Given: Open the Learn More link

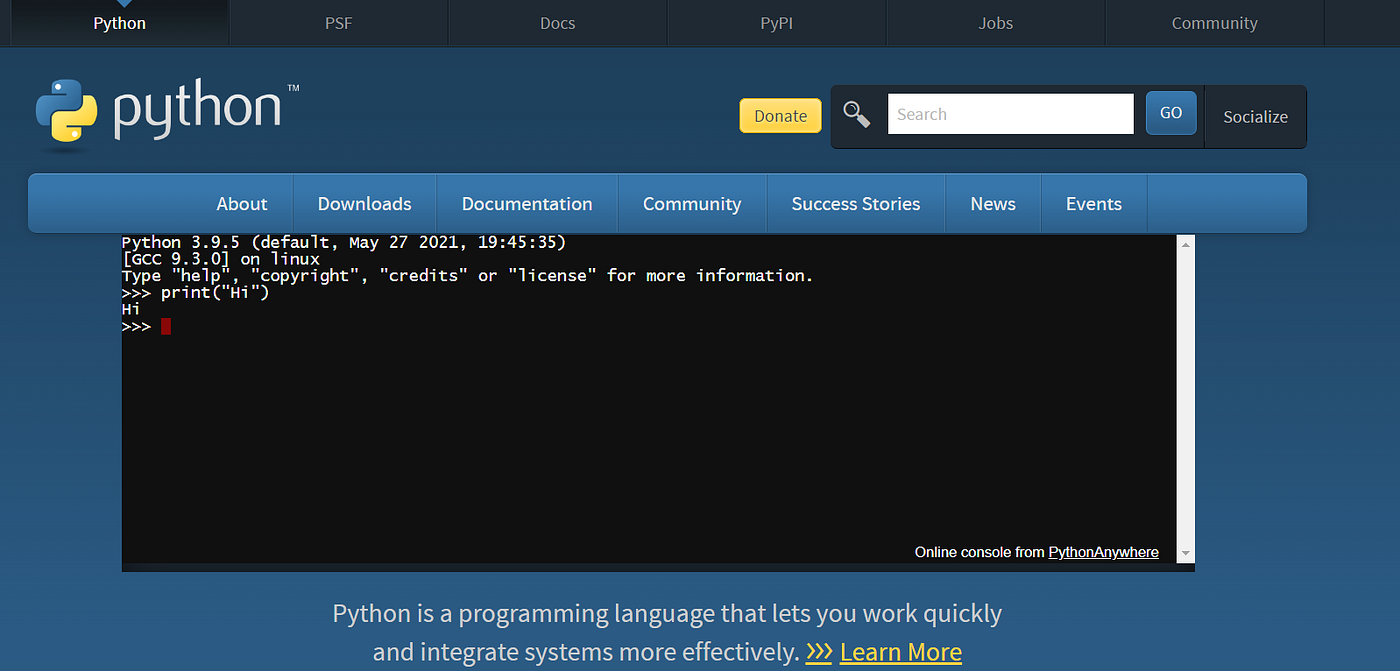Looking at the screenshot, I should [x=900, y=652].
